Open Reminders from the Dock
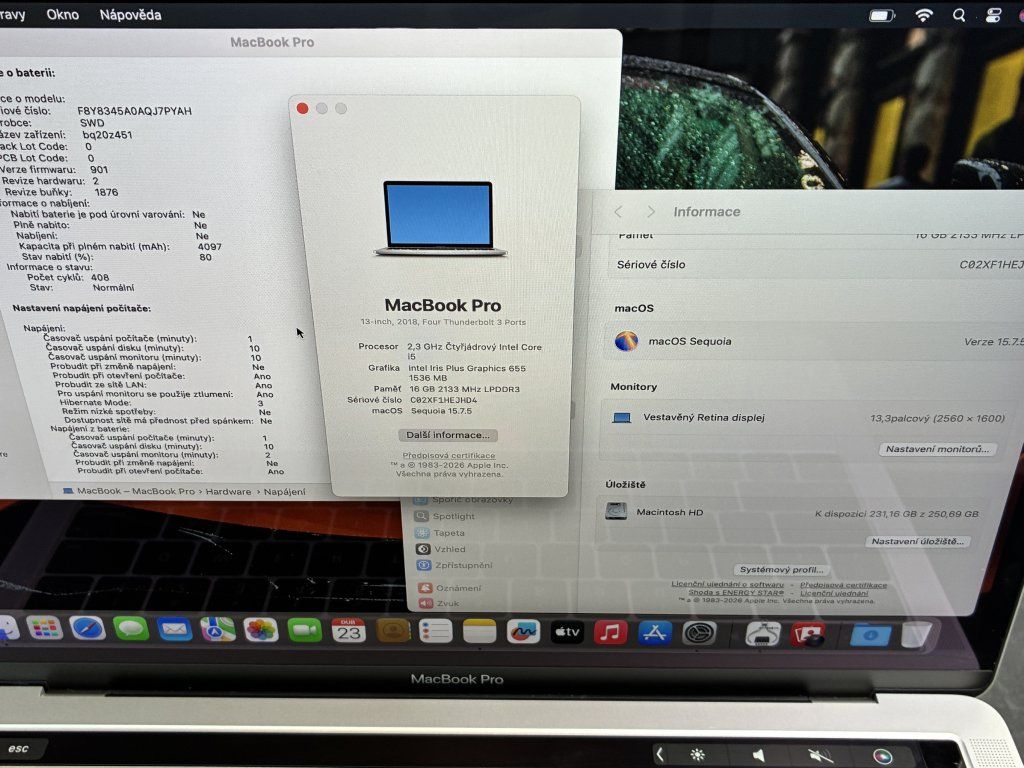 coord(436,632)
